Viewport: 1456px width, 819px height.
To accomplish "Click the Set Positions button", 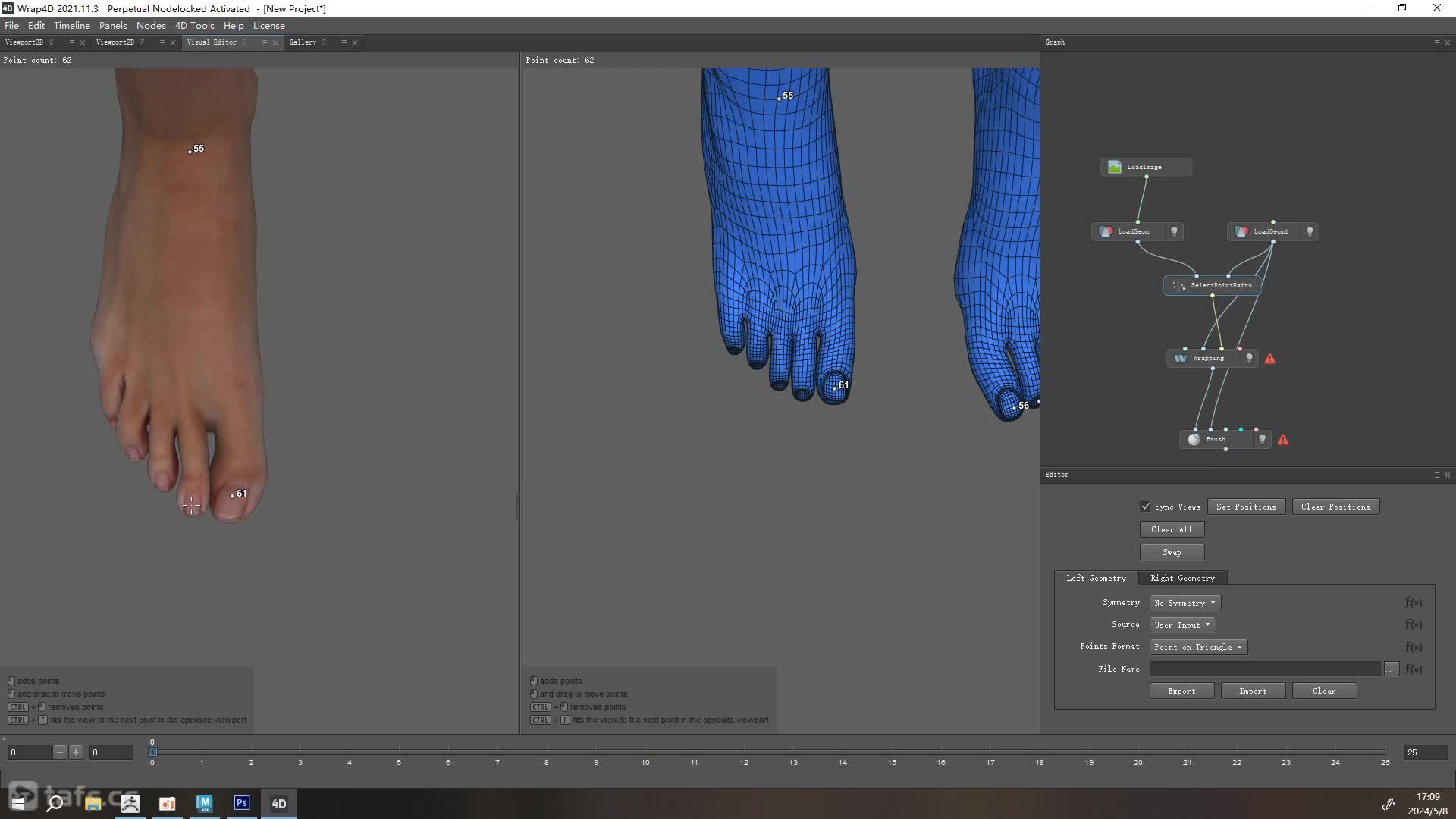I will pos(1246,507).
